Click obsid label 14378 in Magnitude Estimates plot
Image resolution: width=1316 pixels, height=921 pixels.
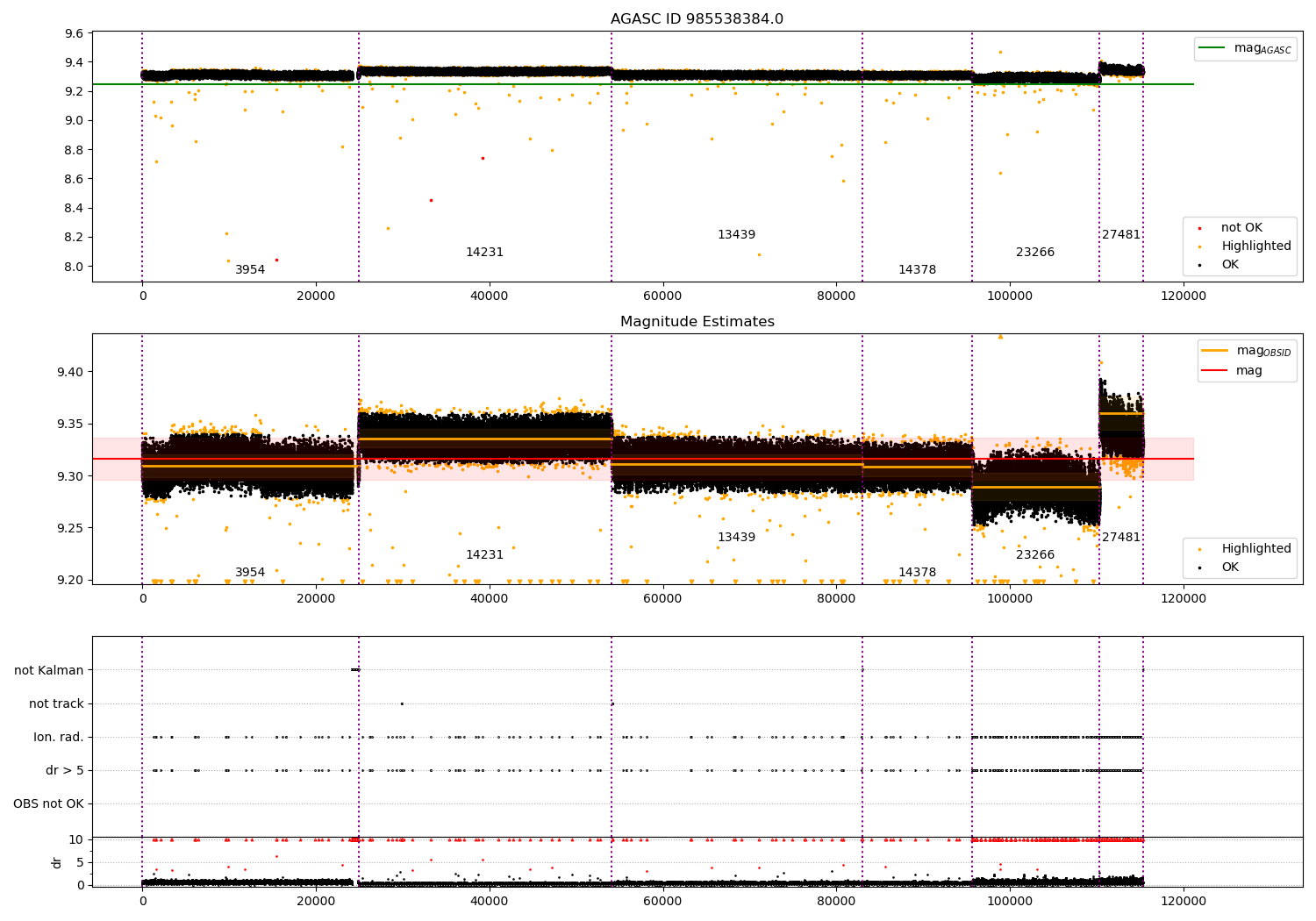click(x=917, y=573)
